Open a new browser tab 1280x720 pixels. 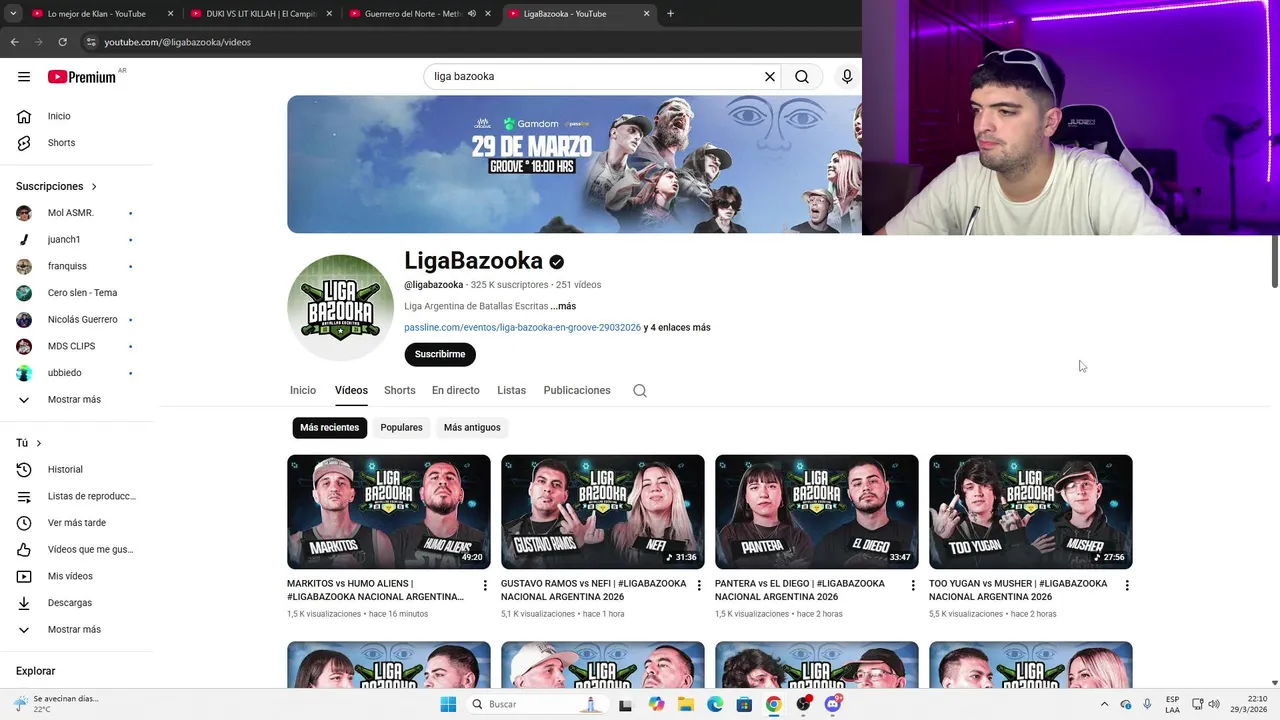point(670,13)
